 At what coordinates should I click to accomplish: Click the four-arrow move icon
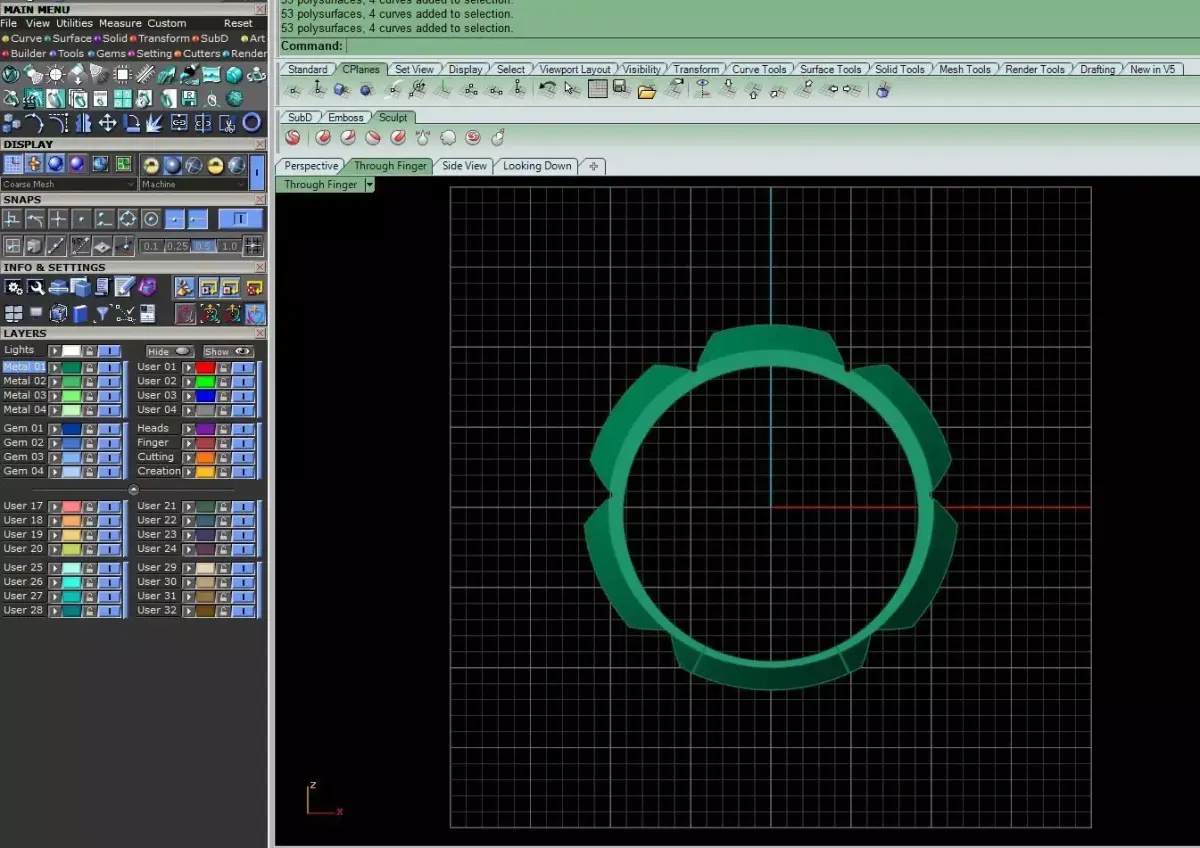(107, 122)
